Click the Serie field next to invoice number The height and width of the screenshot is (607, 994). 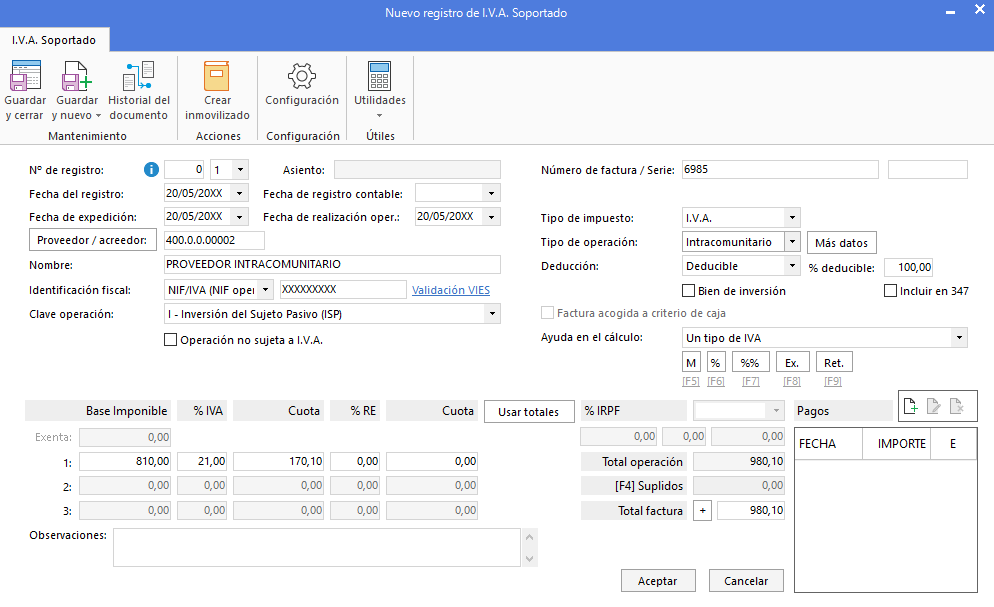click(927, 169)
